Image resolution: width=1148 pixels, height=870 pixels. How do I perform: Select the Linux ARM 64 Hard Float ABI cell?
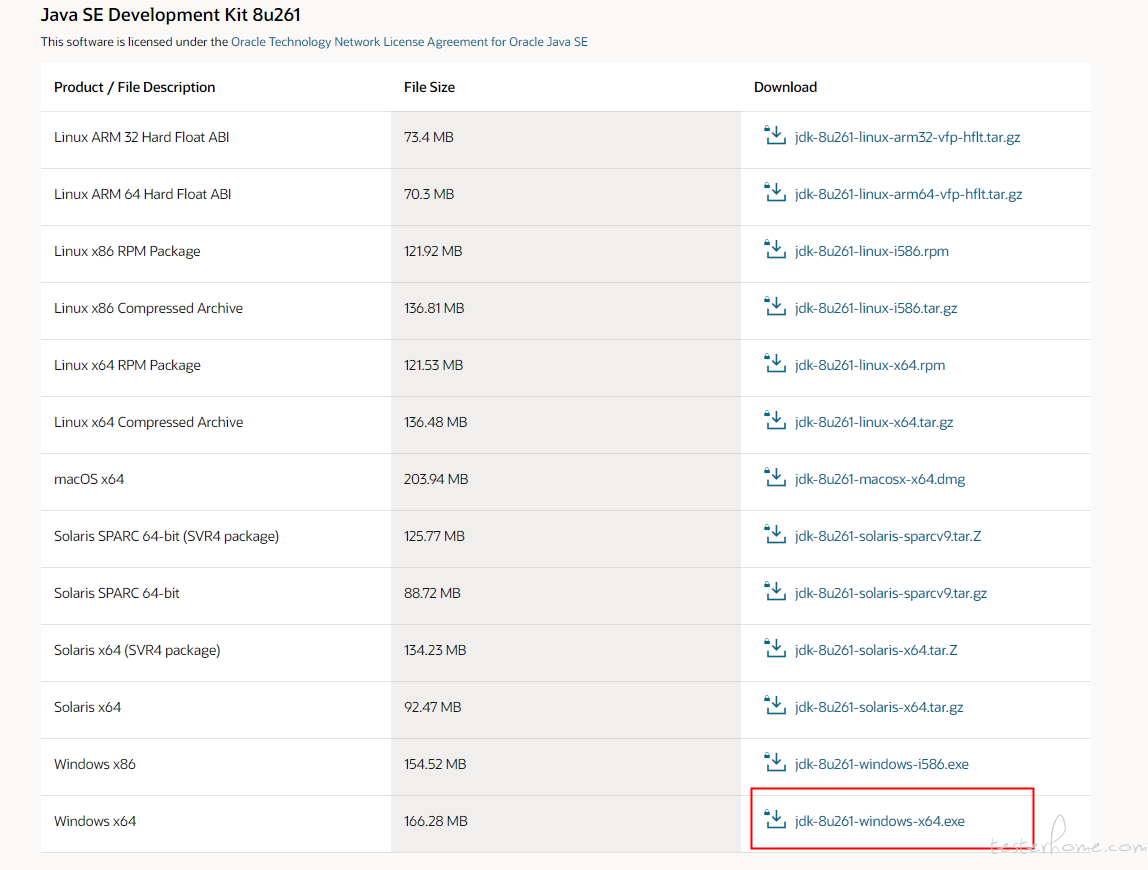[x=216, y=197]
